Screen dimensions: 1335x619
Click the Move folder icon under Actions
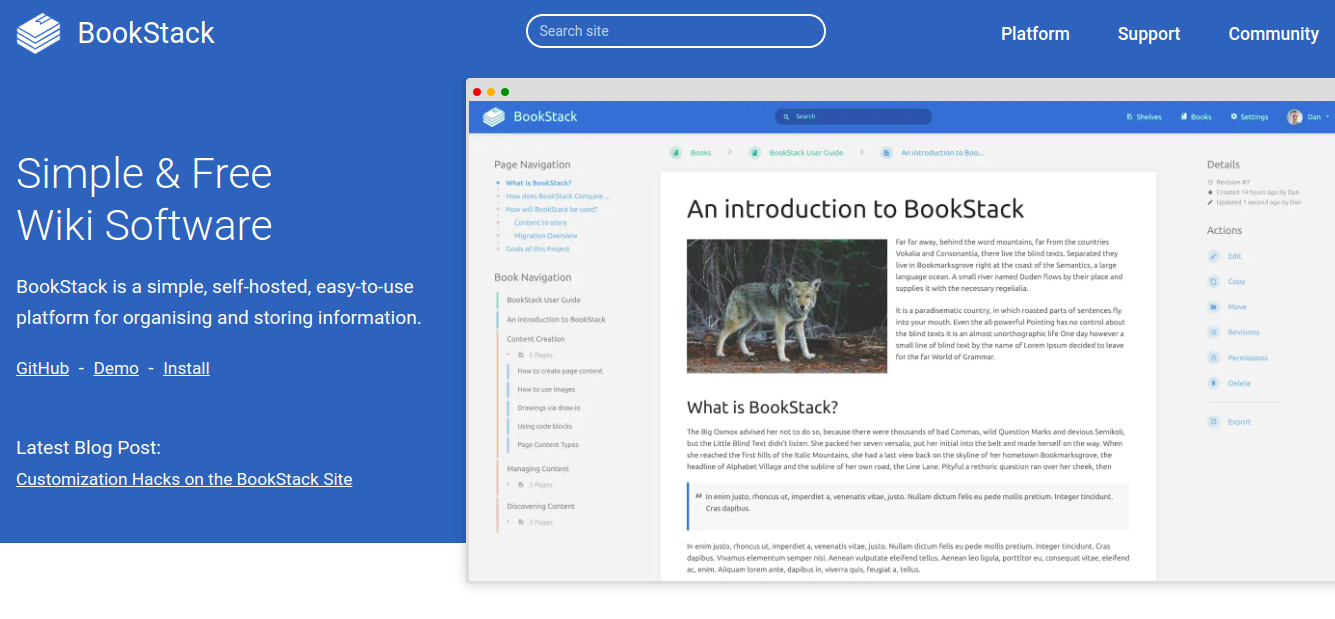pos(1213,307)
